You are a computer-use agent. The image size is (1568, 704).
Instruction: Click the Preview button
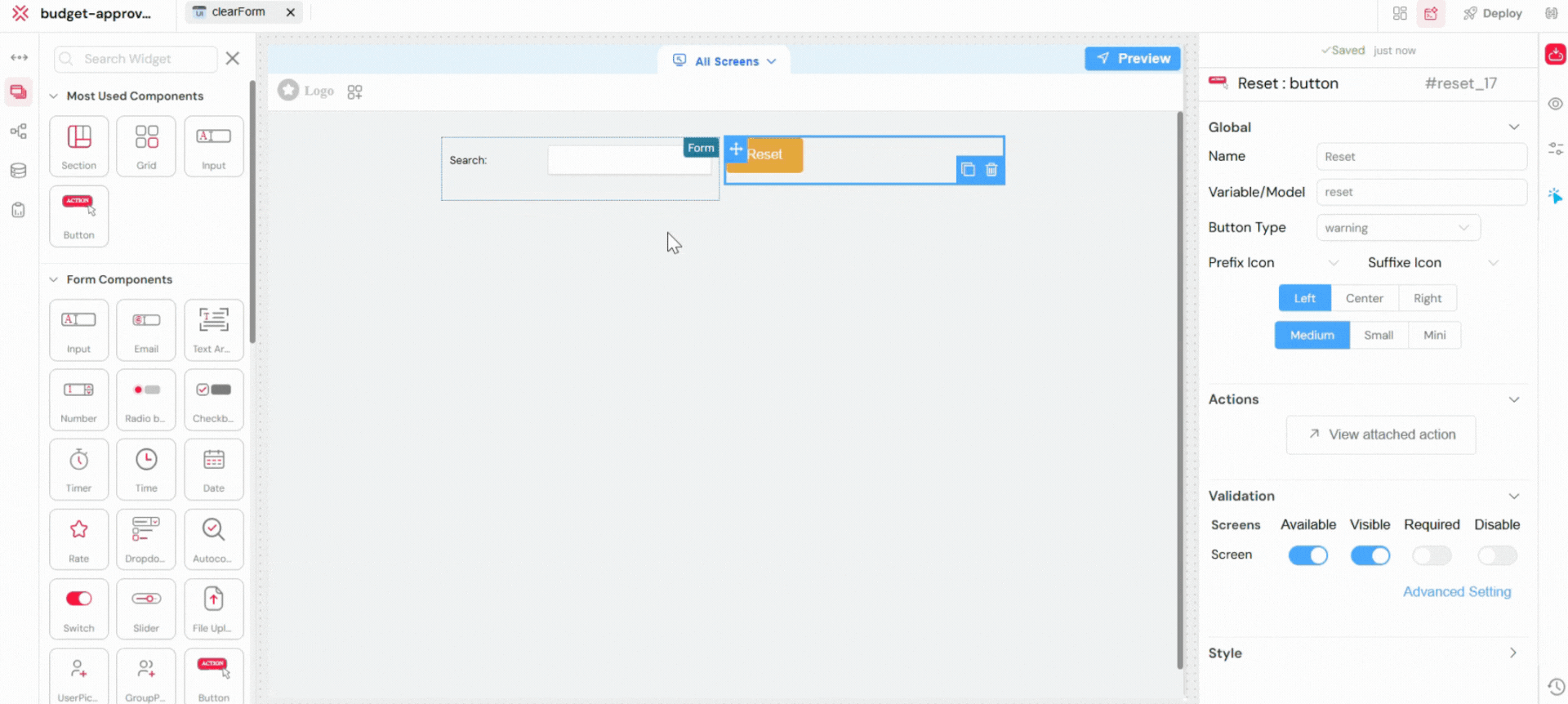pos(1132,59)
